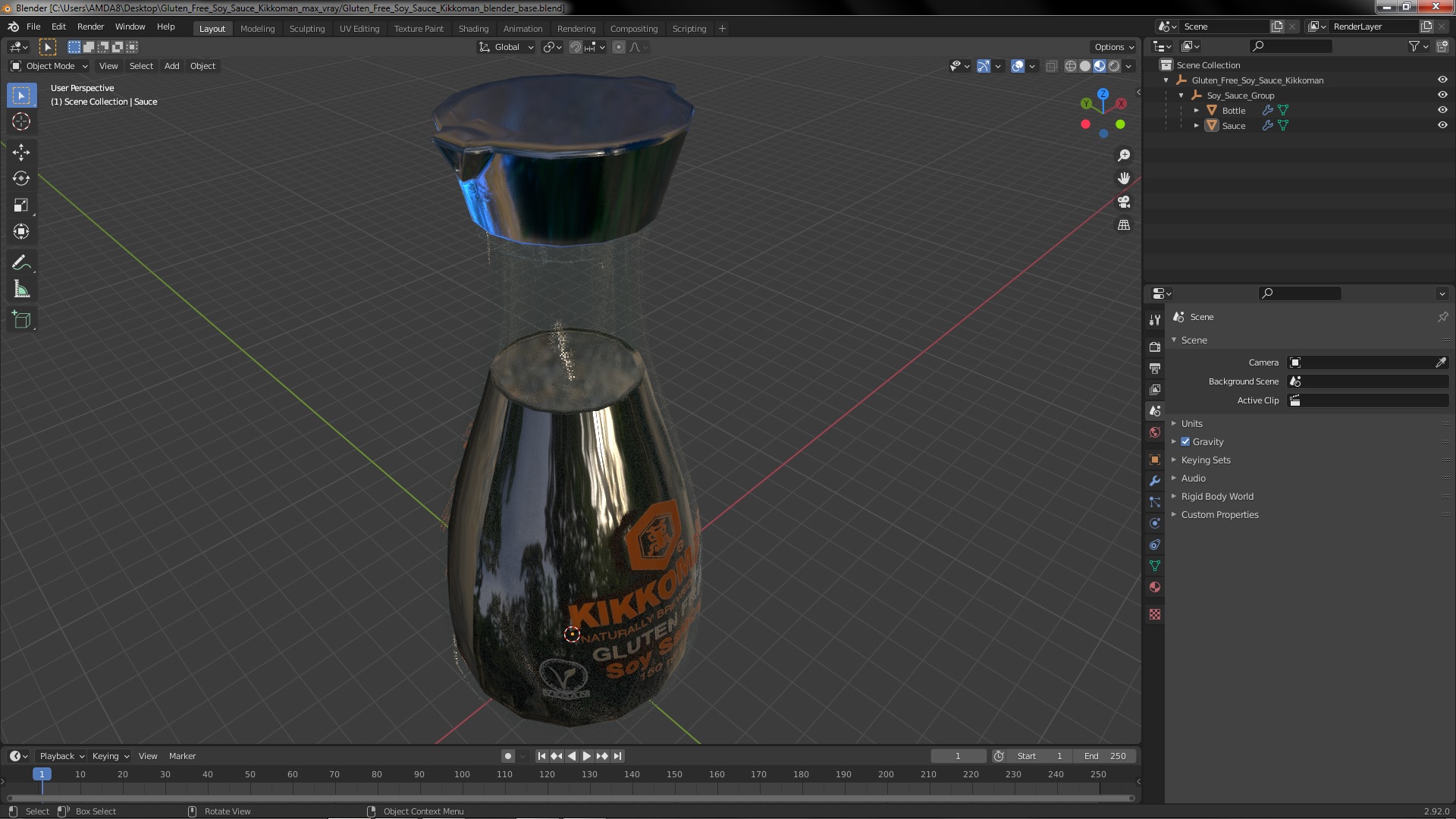This screenshot has width=1456, height=819.
Task: Select rendered viewport shading mode
Action: point(1114,66)
